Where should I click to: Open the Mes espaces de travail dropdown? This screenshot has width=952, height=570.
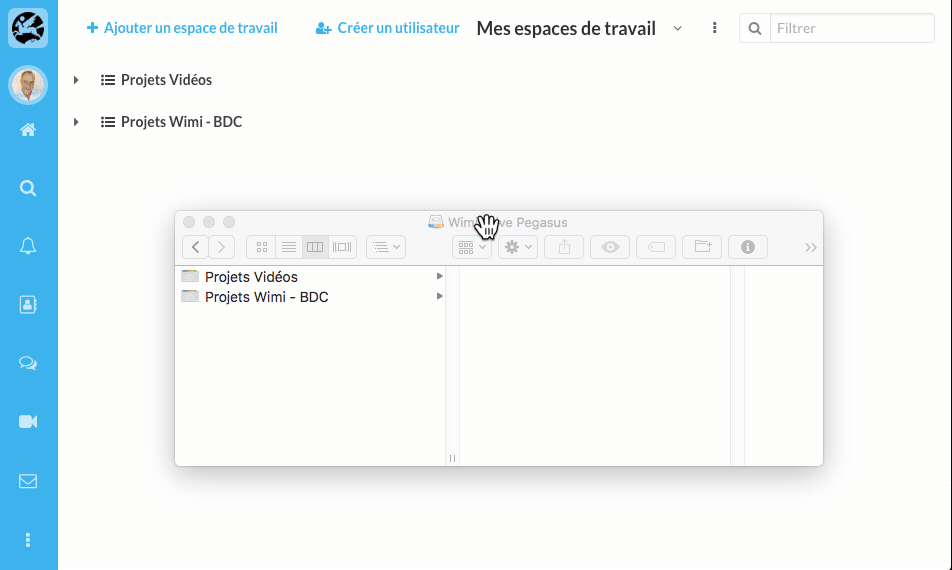(678, 29)
